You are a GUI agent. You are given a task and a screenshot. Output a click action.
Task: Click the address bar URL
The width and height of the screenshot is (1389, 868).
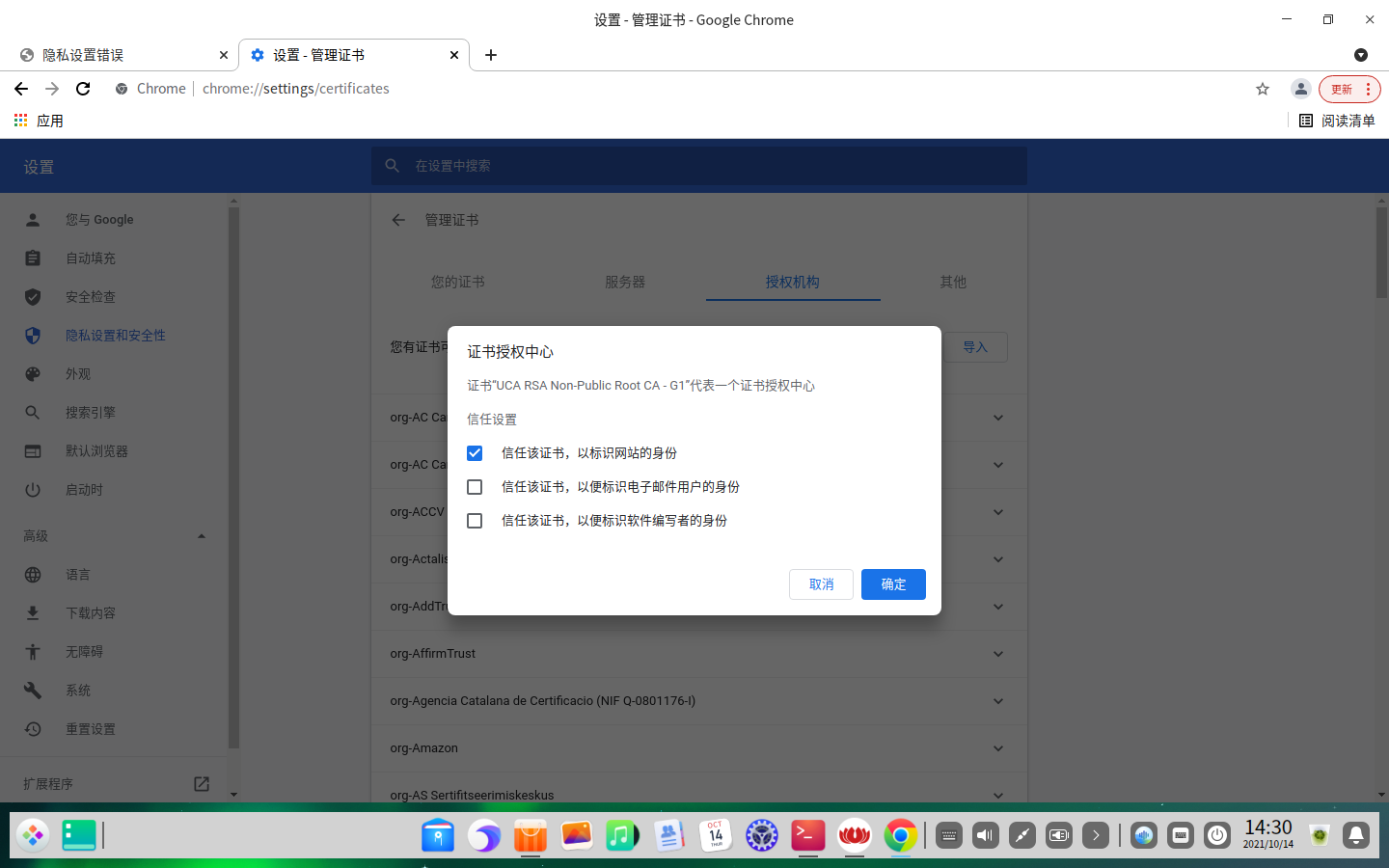296,89
